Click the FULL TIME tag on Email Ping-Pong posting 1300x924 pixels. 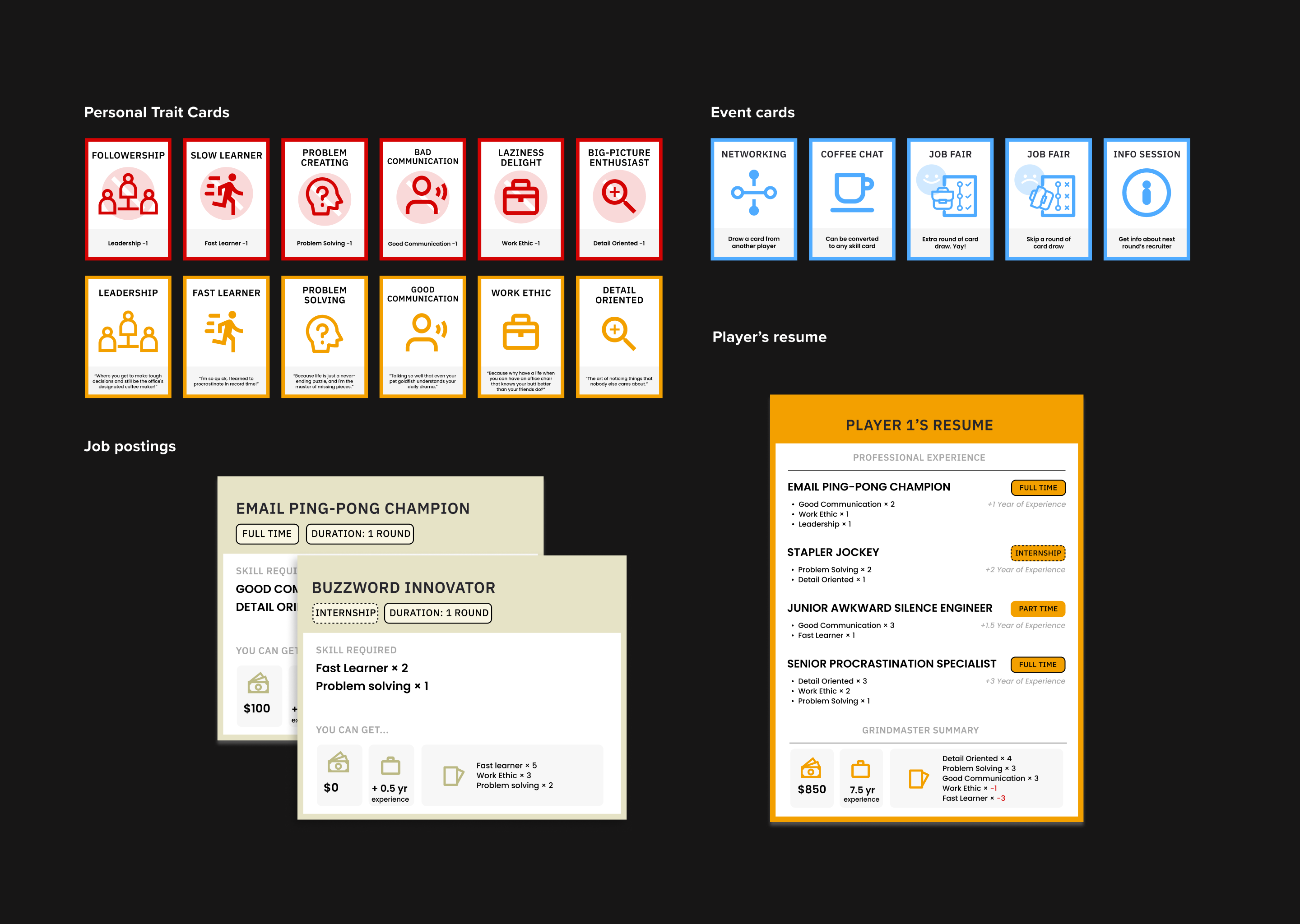[267, 534]
